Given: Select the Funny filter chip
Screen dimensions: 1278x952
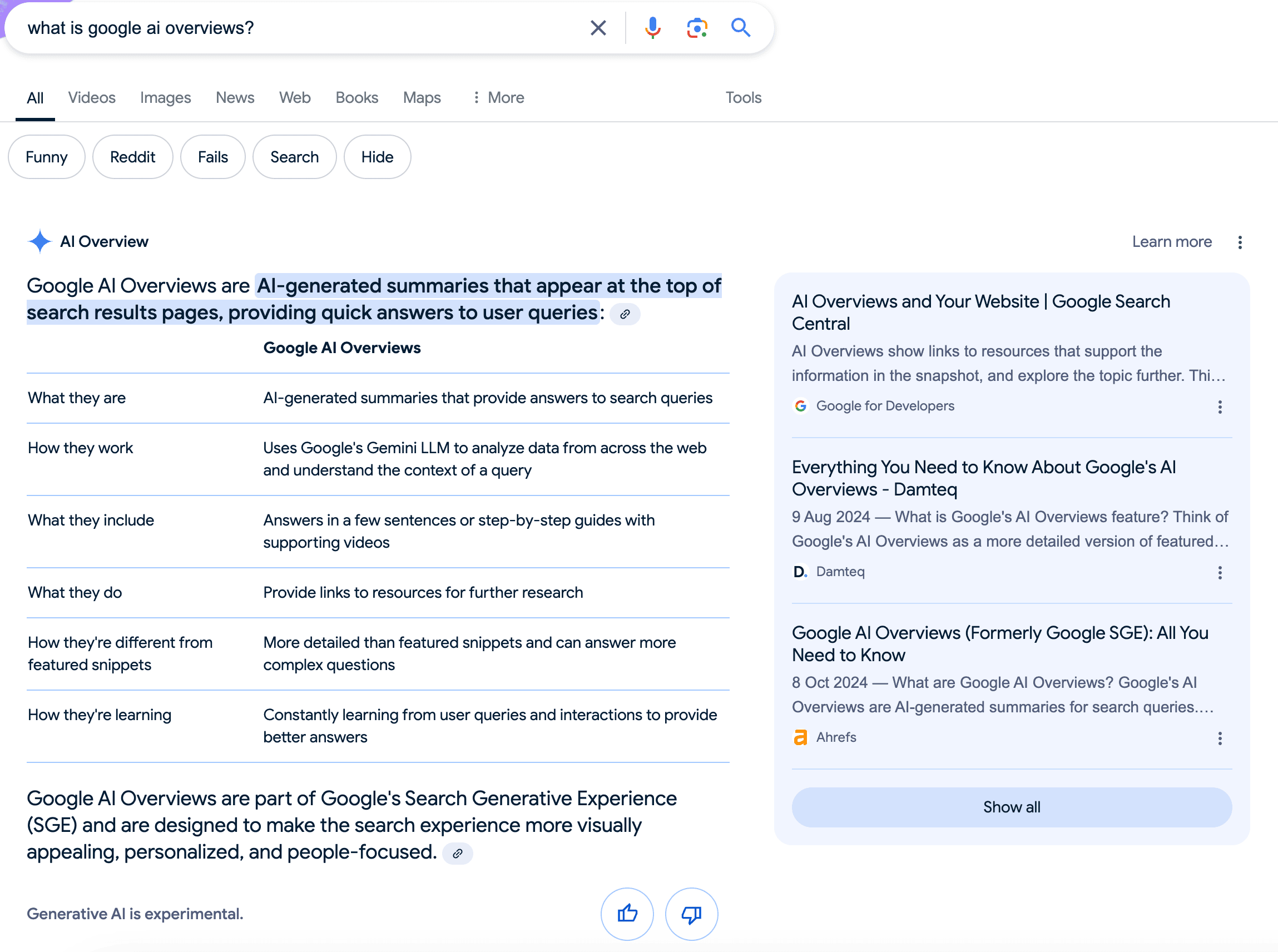Looking at the screenshot, I should pos(47,157).
